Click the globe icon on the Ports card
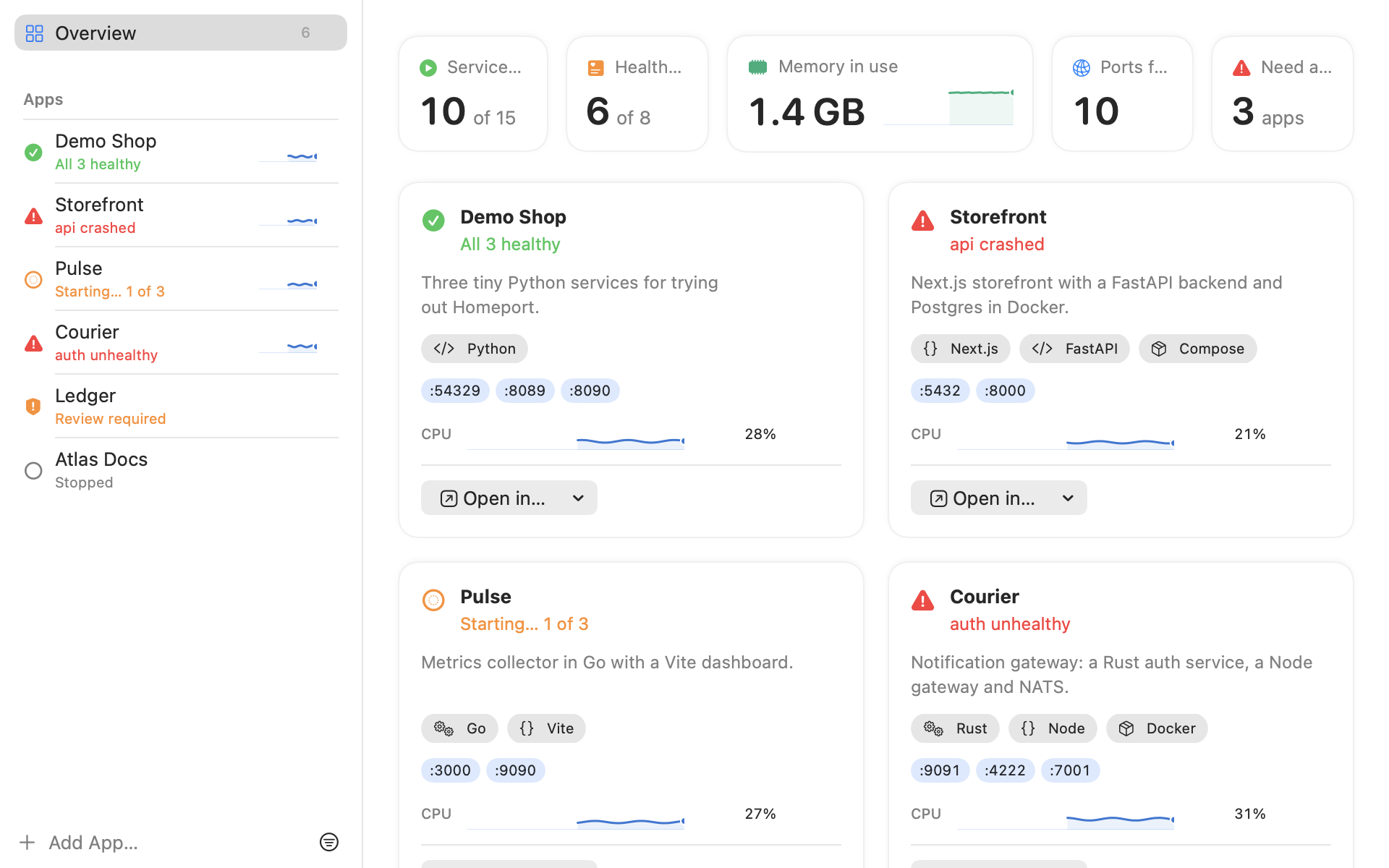The height and width of the screenshot is (868, 1389). point(1082,68)
